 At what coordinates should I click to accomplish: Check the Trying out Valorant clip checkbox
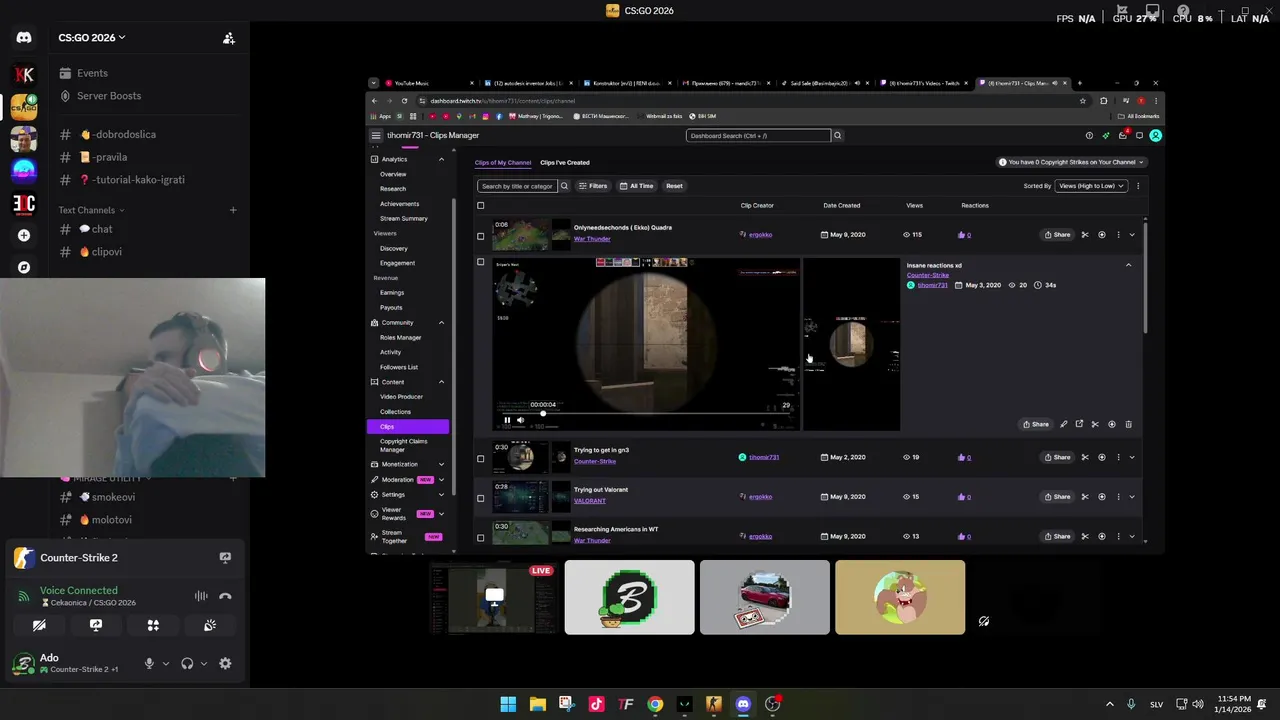point(481,498)
